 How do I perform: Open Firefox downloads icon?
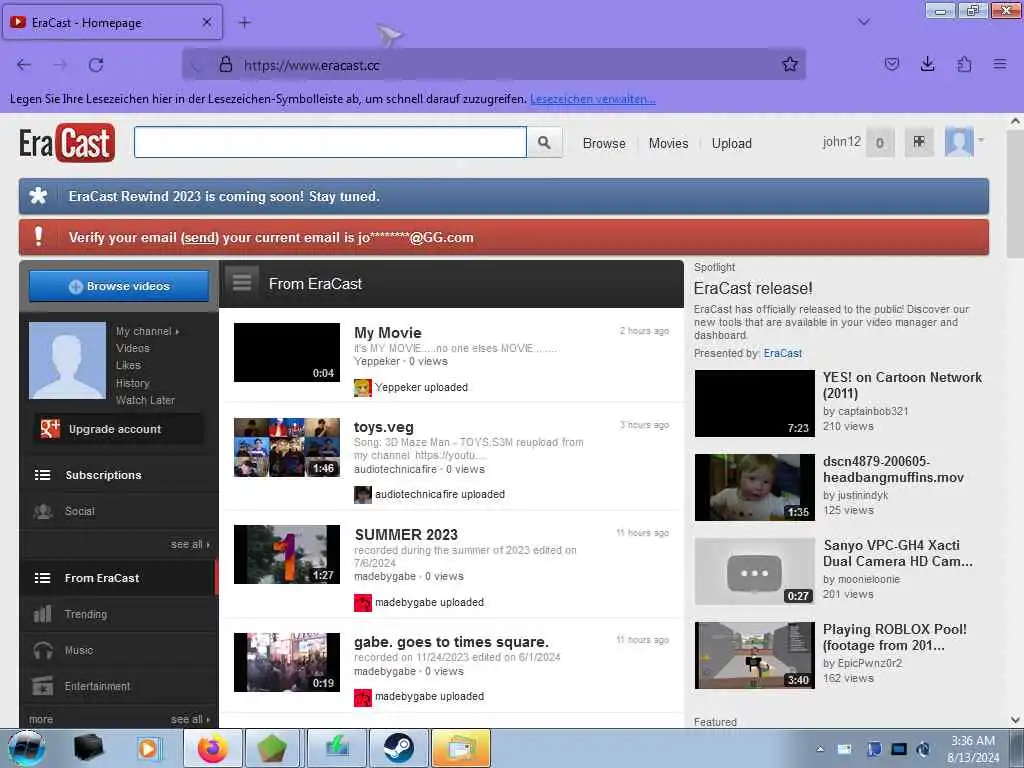coord(927,64)
